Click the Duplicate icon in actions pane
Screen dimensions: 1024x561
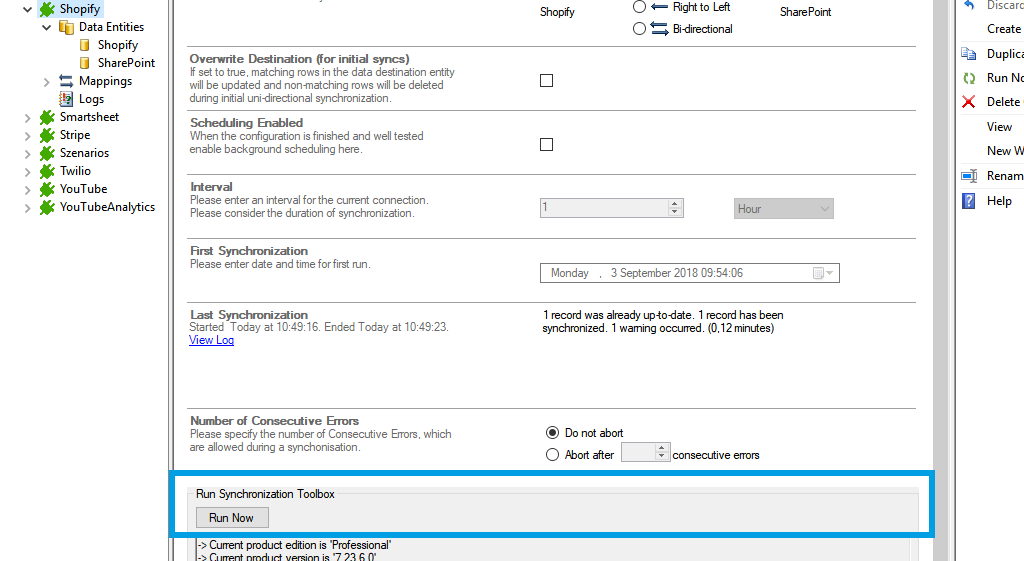tap(968, 54)
